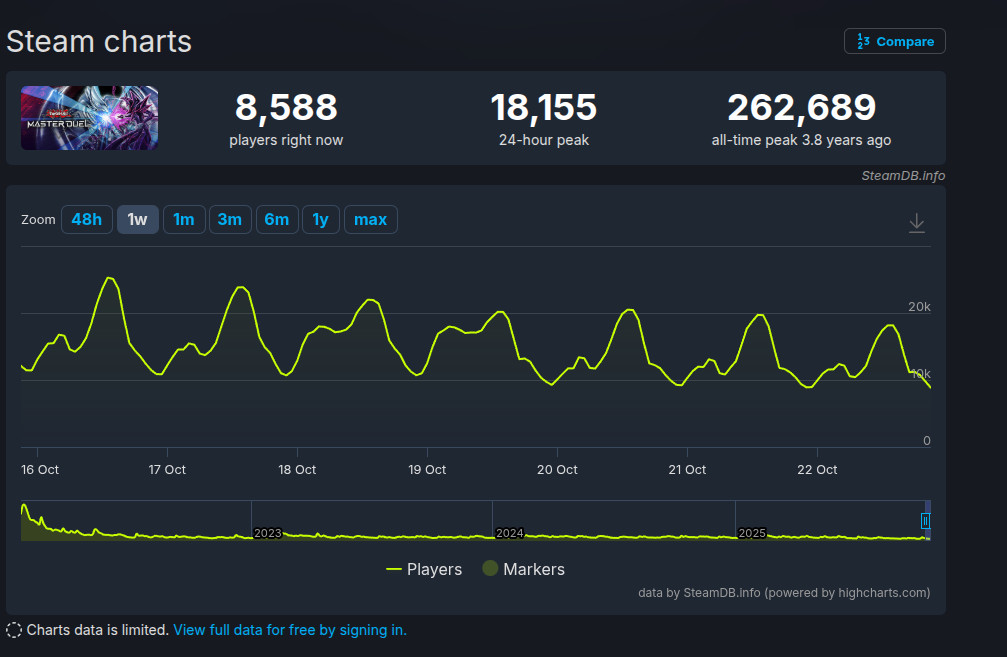Click the Steam charts heading
This screenshot has height=657, width=1007.
(x=99, y=42)
